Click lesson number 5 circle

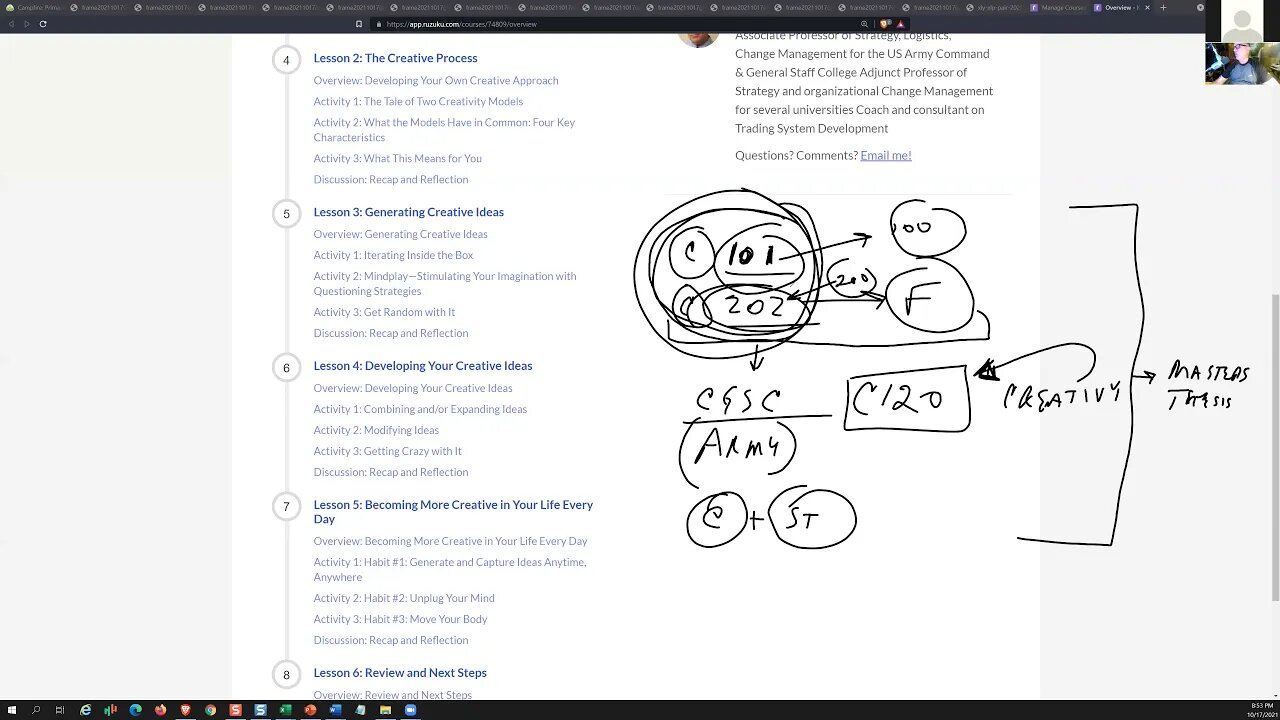(286, 214)
